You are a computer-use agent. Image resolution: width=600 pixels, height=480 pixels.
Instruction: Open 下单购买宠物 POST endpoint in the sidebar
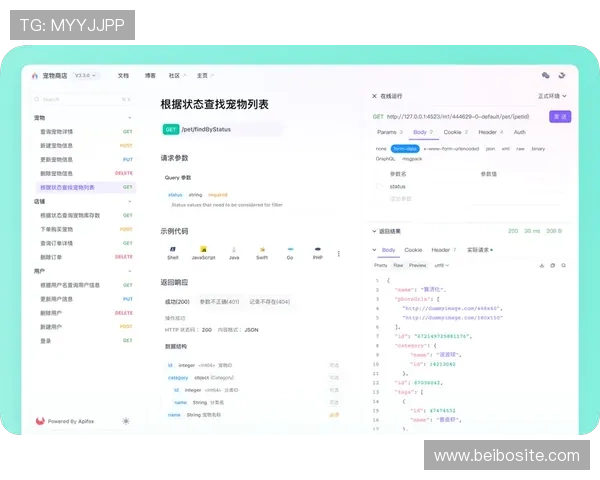[84, 229]
